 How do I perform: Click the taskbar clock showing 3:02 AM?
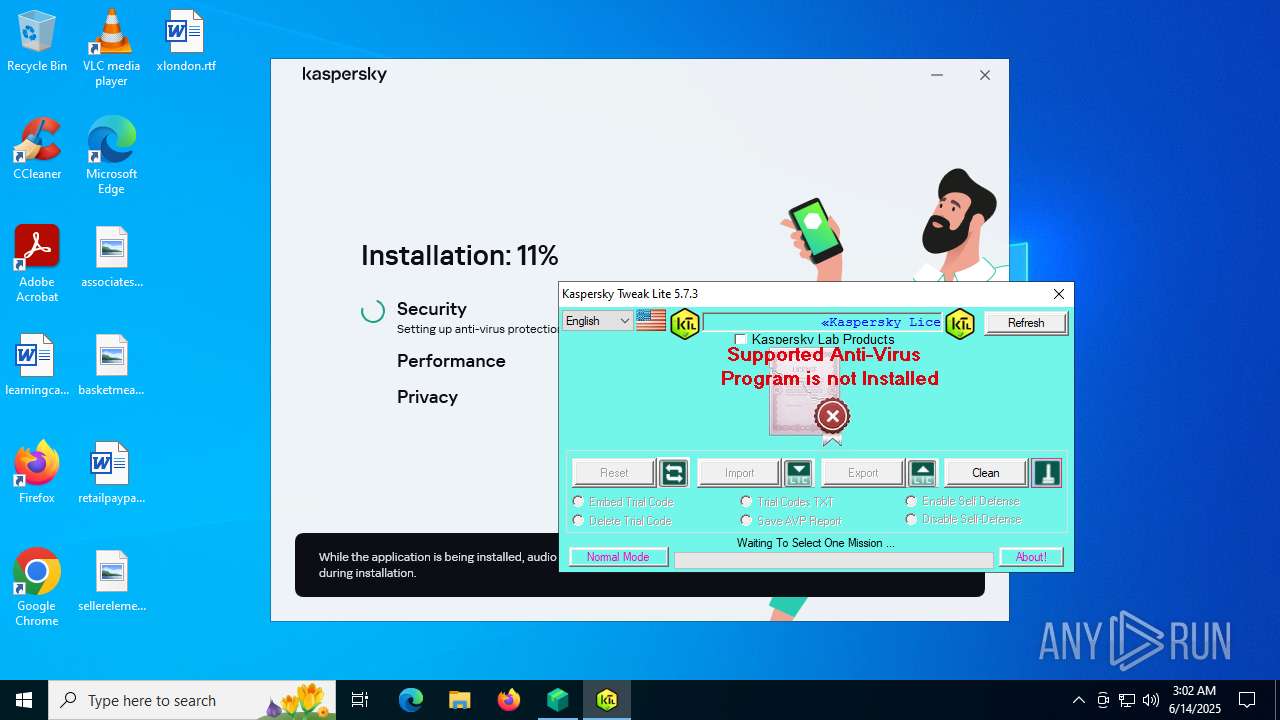(x=1196, y=700)
